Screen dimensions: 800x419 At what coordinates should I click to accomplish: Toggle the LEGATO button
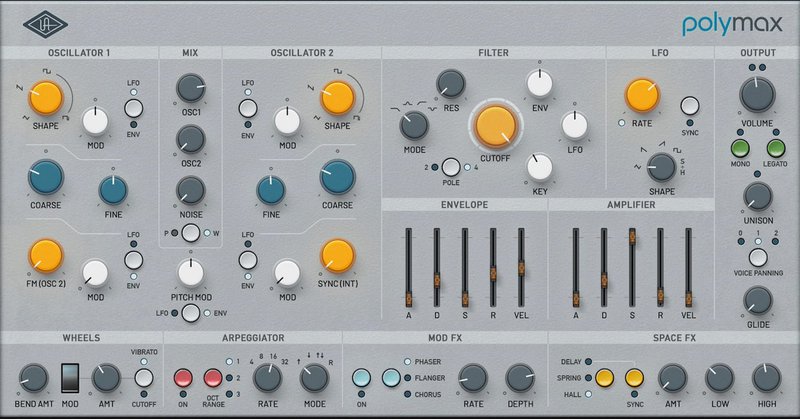(776, 149)
